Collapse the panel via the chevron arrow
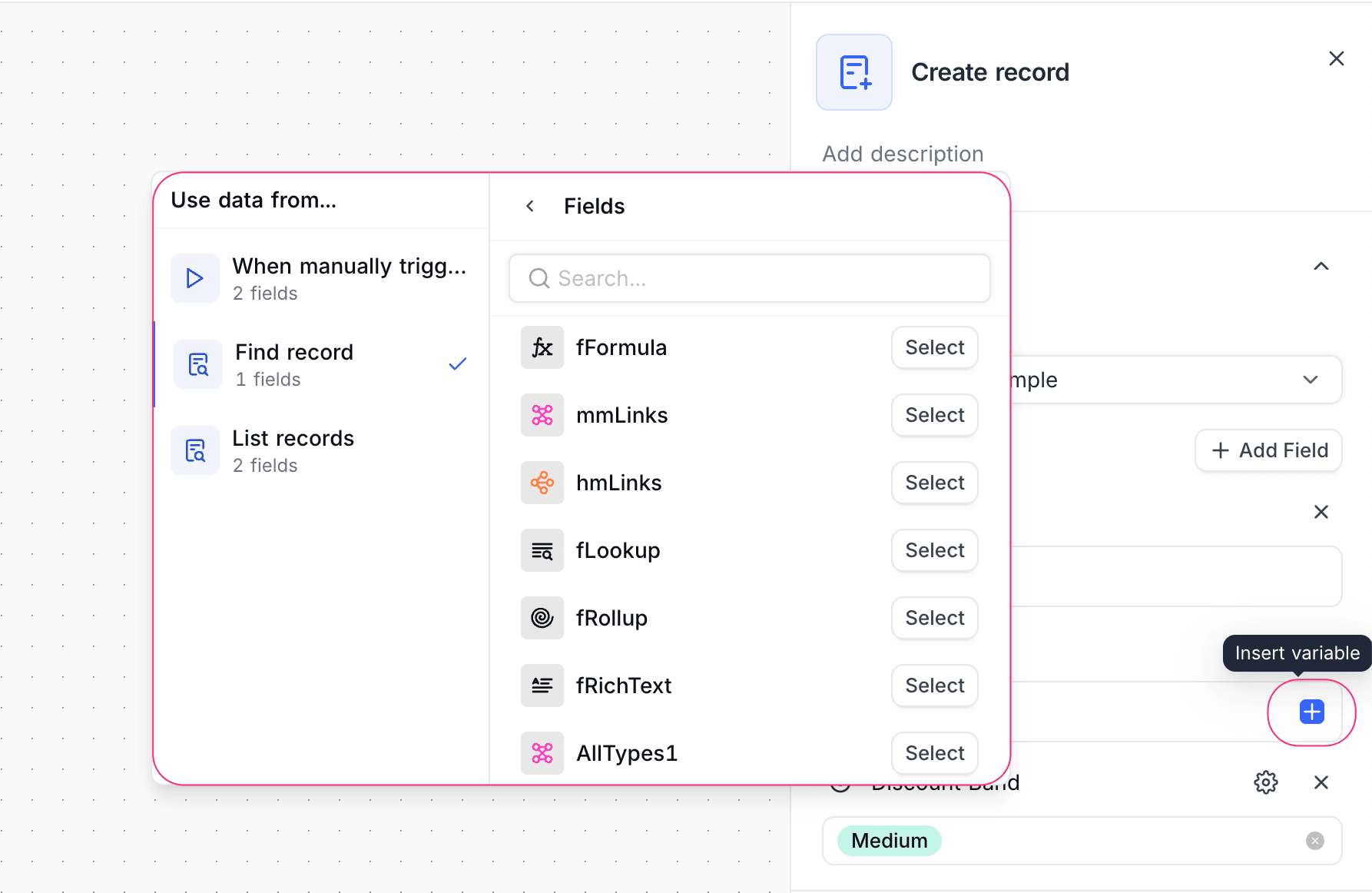 pyautogui.click(x=1321, y=266)
